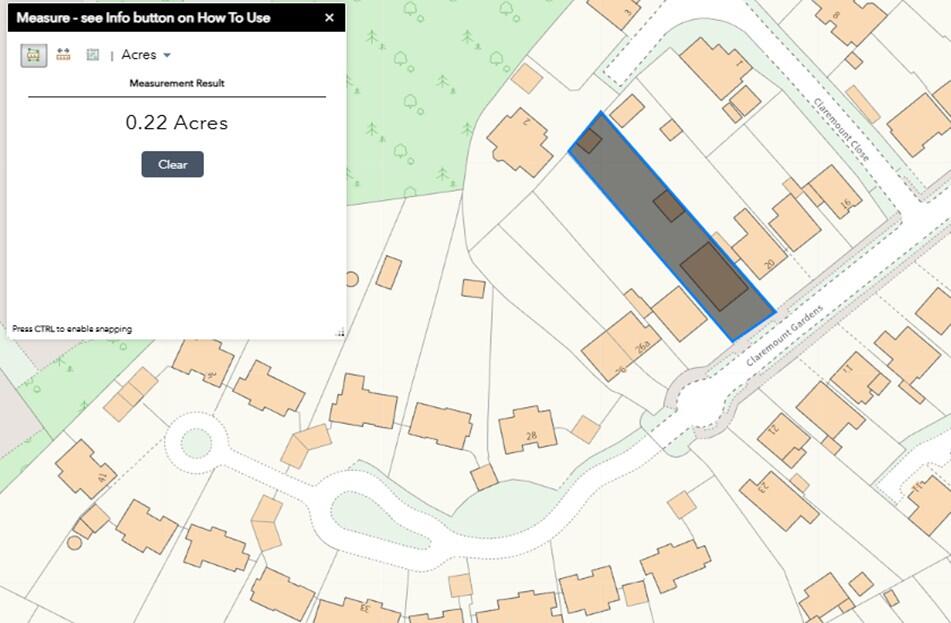Viewport: 951px width, 623px height.
Task: Close the Measure panel
Action: click(329, 17)
